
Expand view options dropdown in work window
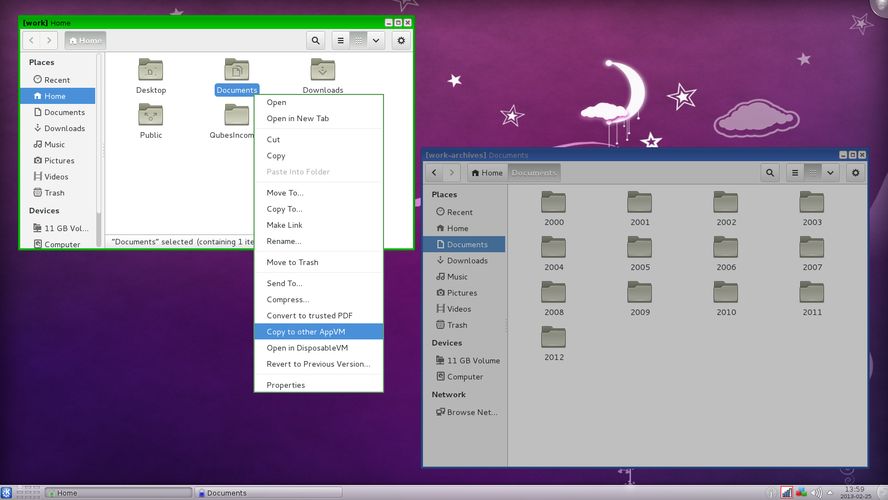coord(375,40)
